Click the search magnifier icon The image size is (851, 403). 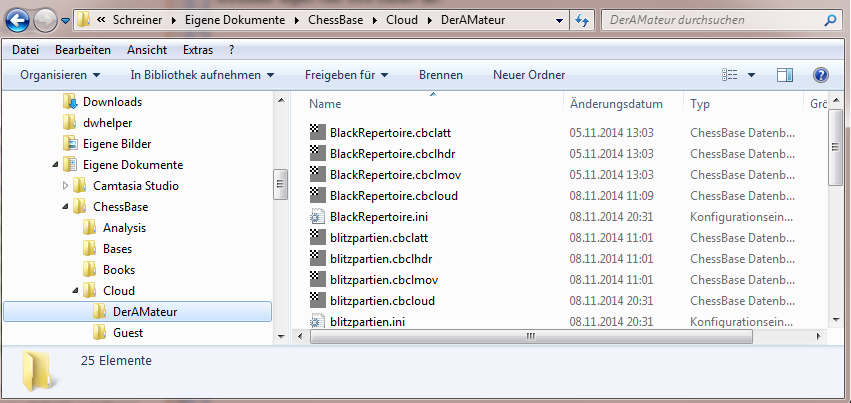coord(830,21)
